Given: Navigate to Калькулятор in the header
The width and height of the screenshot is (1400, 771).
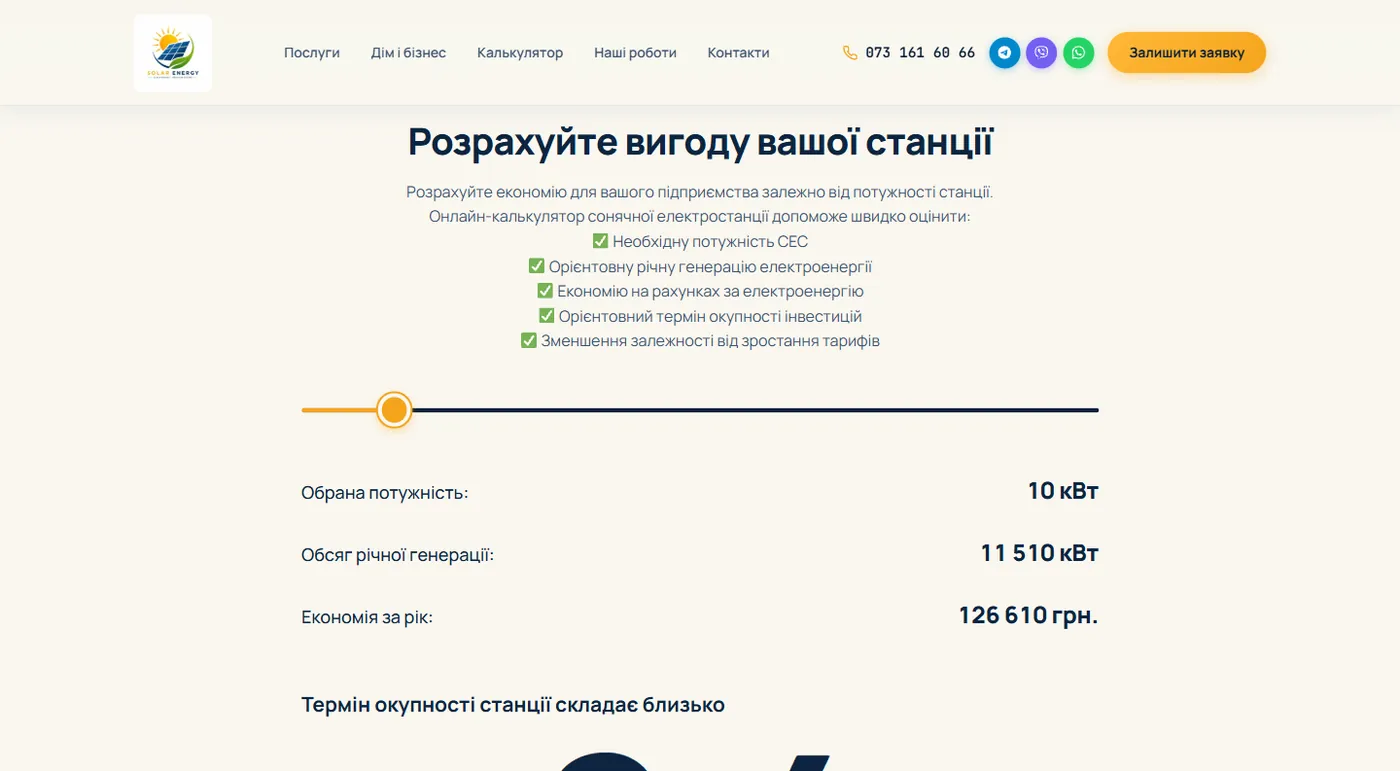Looking at the screenshot, I should tap(520, 53).
